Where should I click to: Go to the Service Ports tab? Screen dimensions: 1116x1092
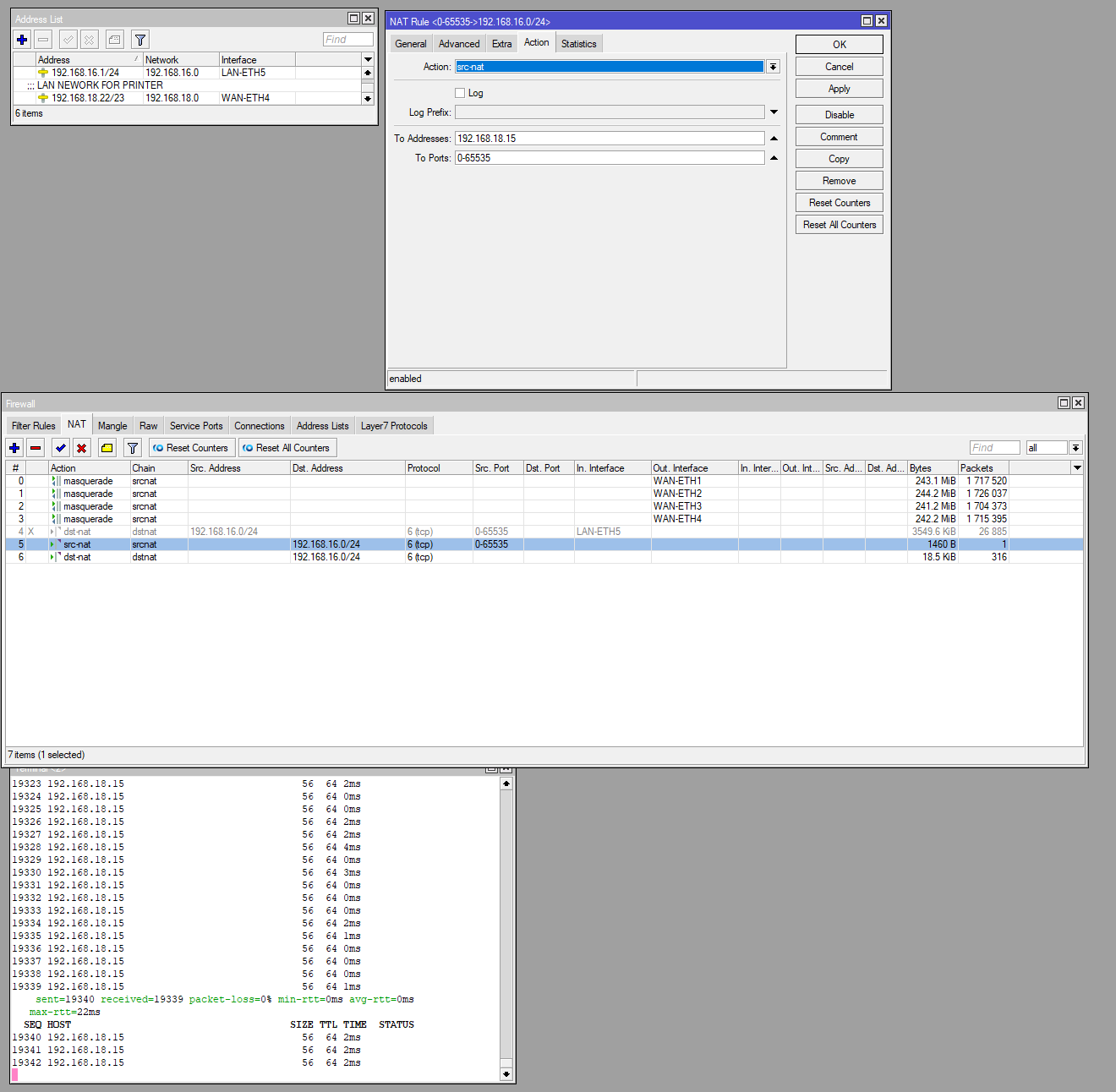pyautogui.click(x=196, y=426)
